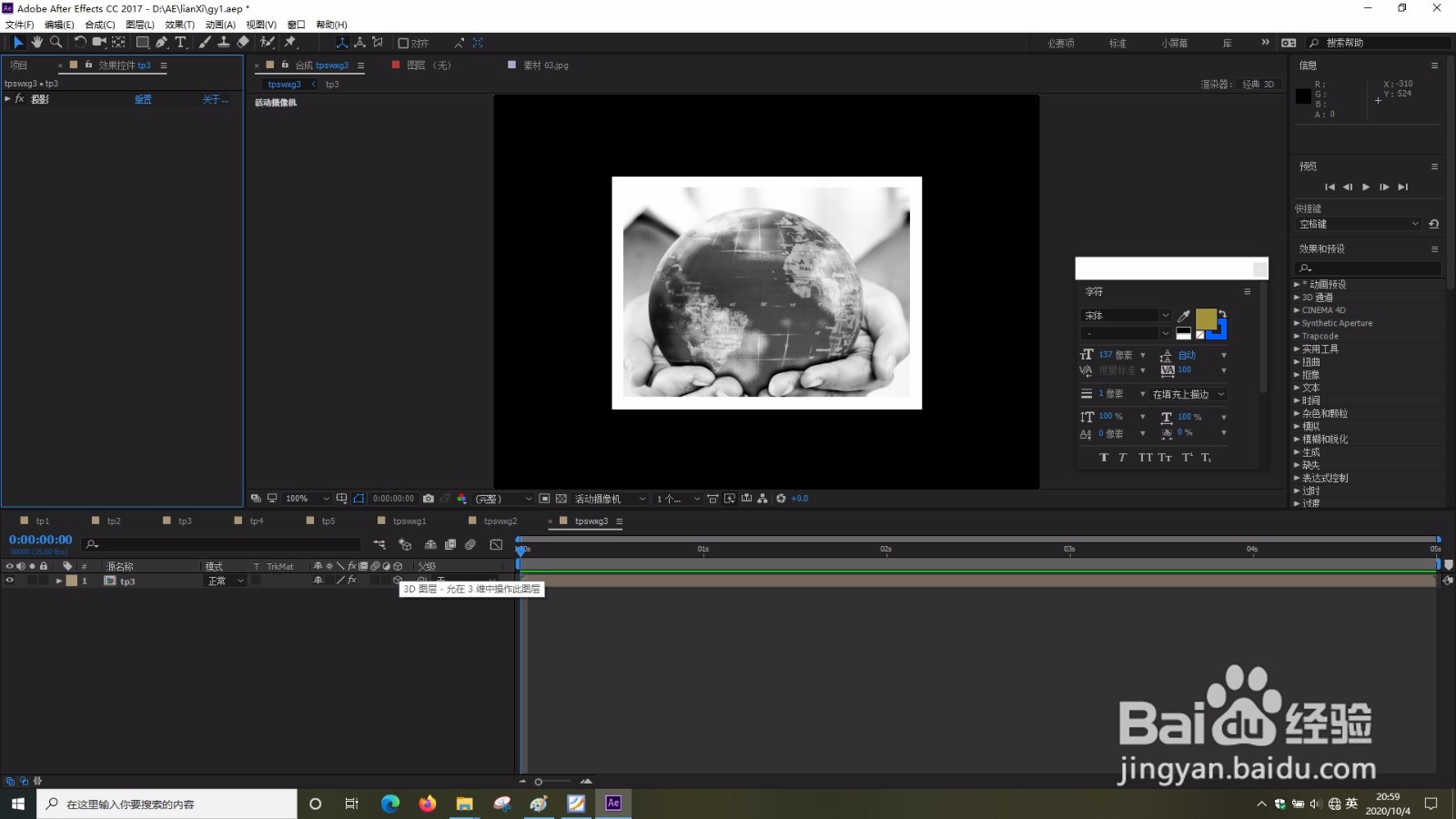Show channel and color management settings

pos(461,499)
